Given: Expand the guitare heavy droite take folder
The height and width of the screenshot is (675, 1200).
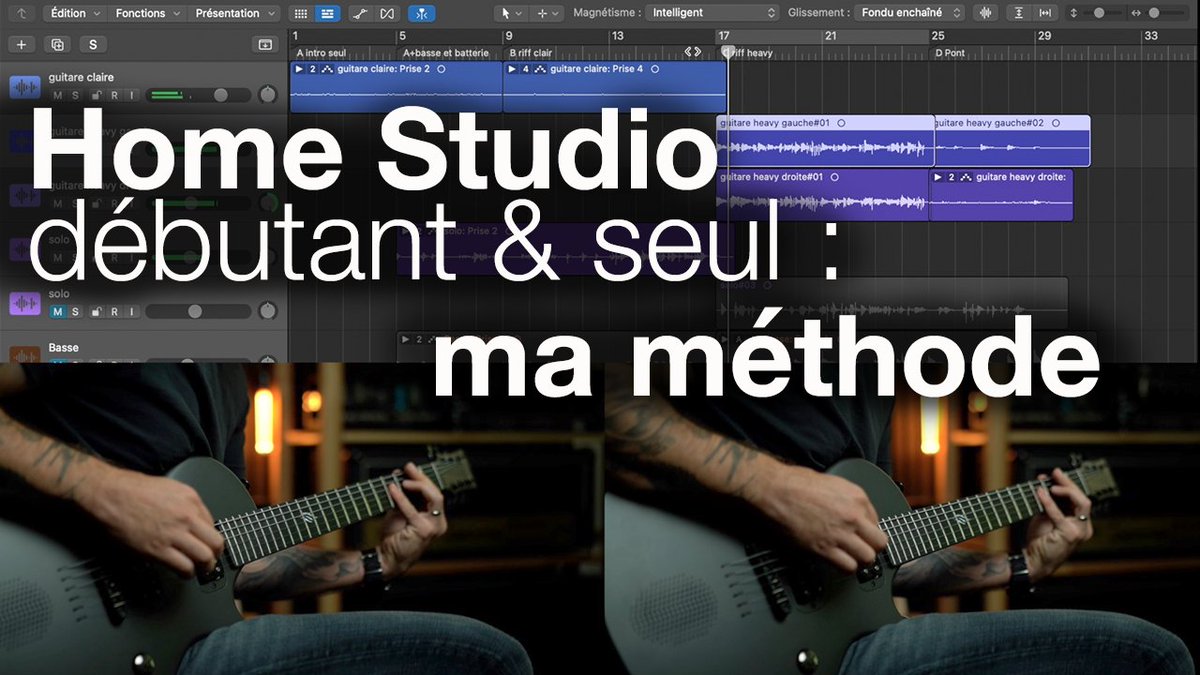Looking at the screenshot, I should tap(938, 176).
